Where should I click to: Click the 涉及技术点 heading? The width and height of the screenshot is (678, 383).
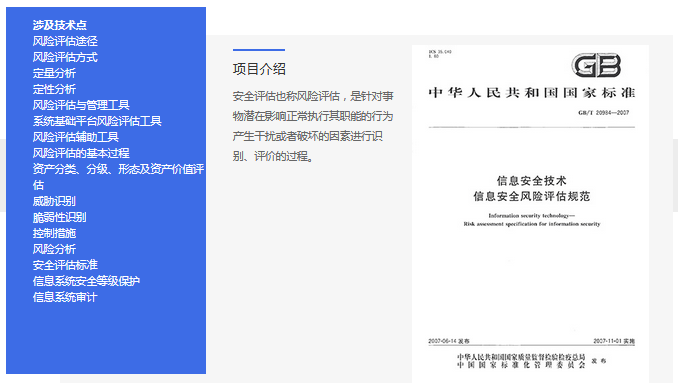(x=60, y=25)
